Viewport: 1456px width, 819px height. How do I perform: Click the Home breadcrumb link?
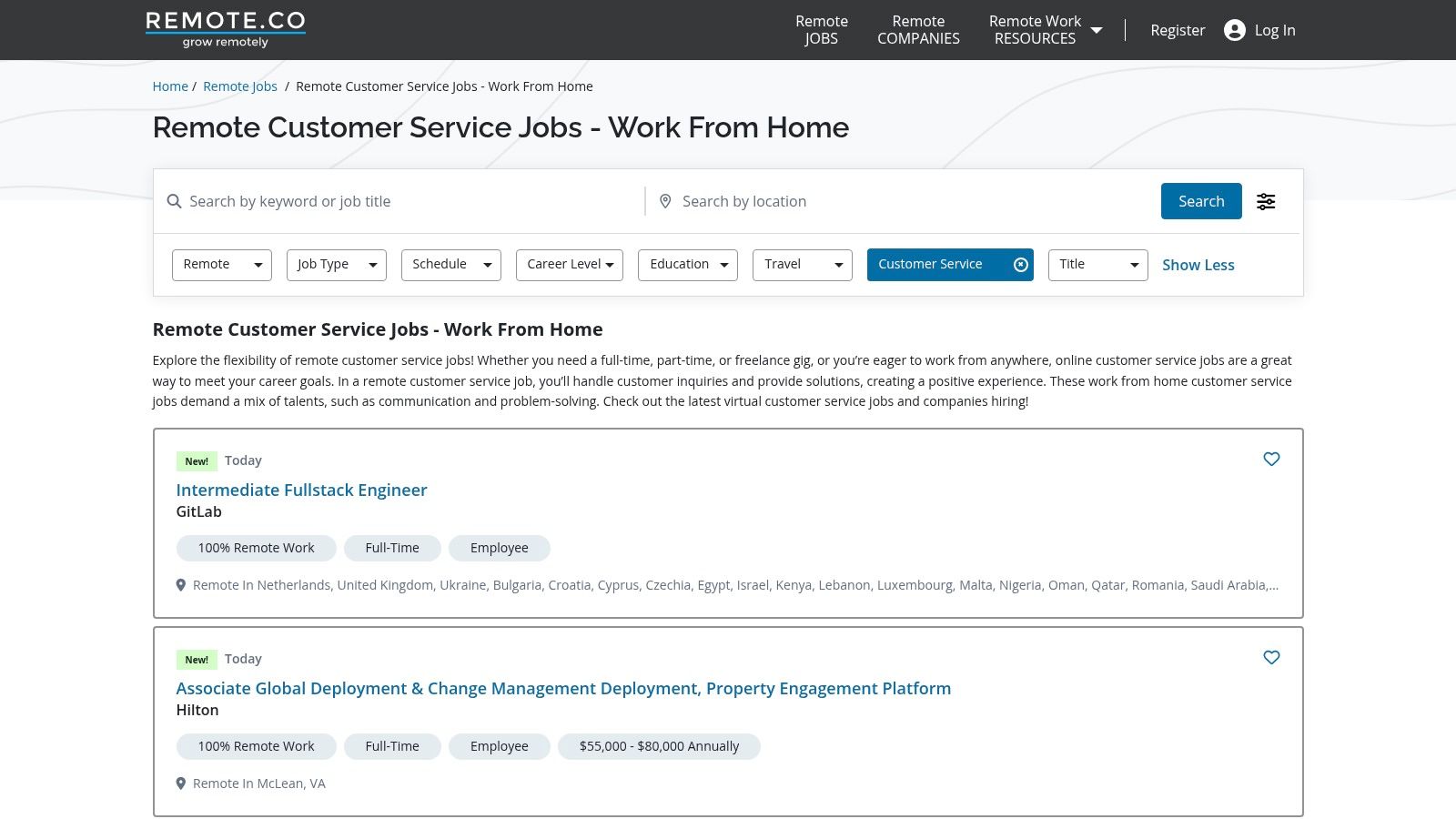tap(170, 86)
